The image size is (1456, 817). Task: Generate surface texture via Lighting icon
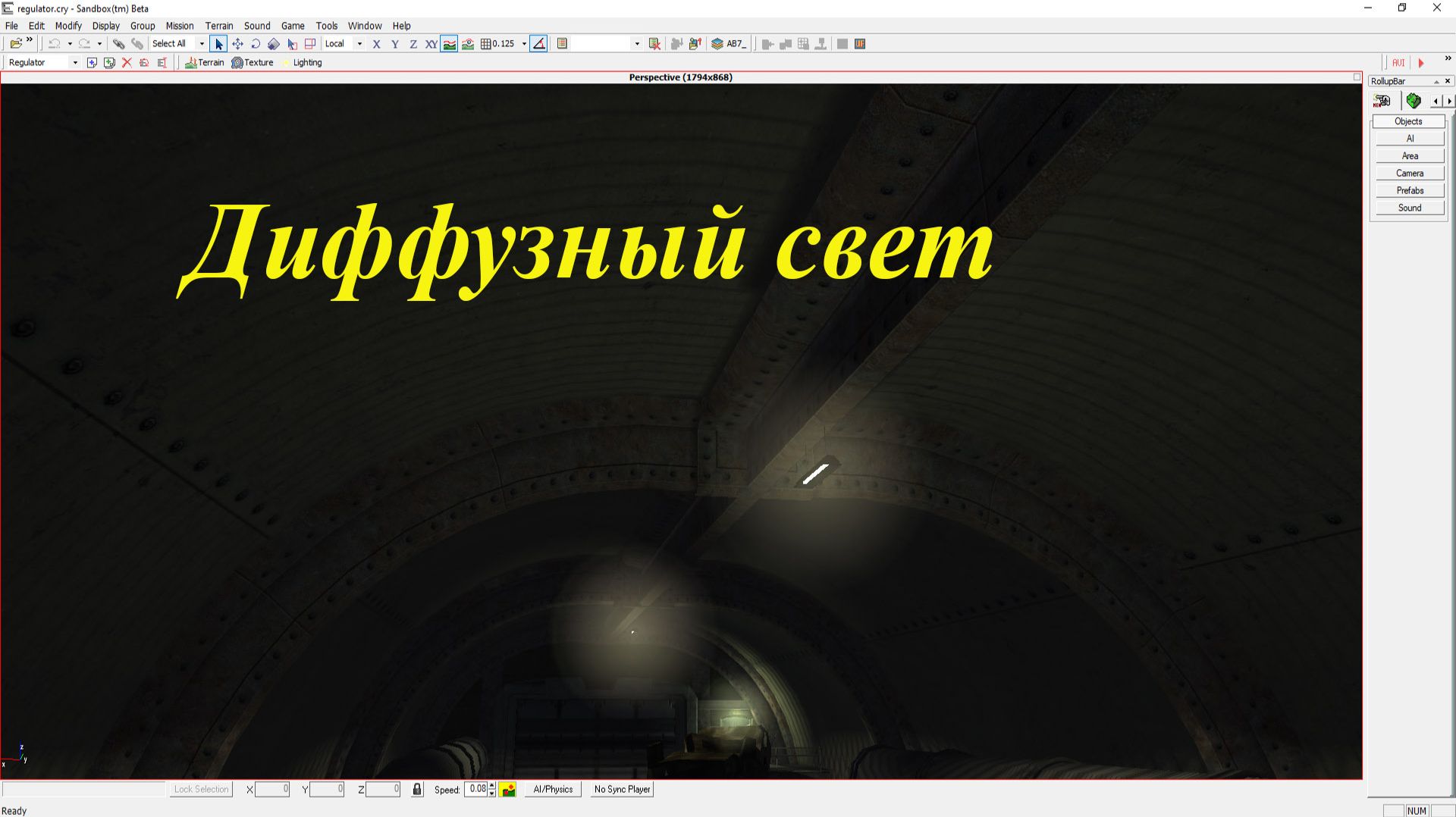(x=302, y=62)
